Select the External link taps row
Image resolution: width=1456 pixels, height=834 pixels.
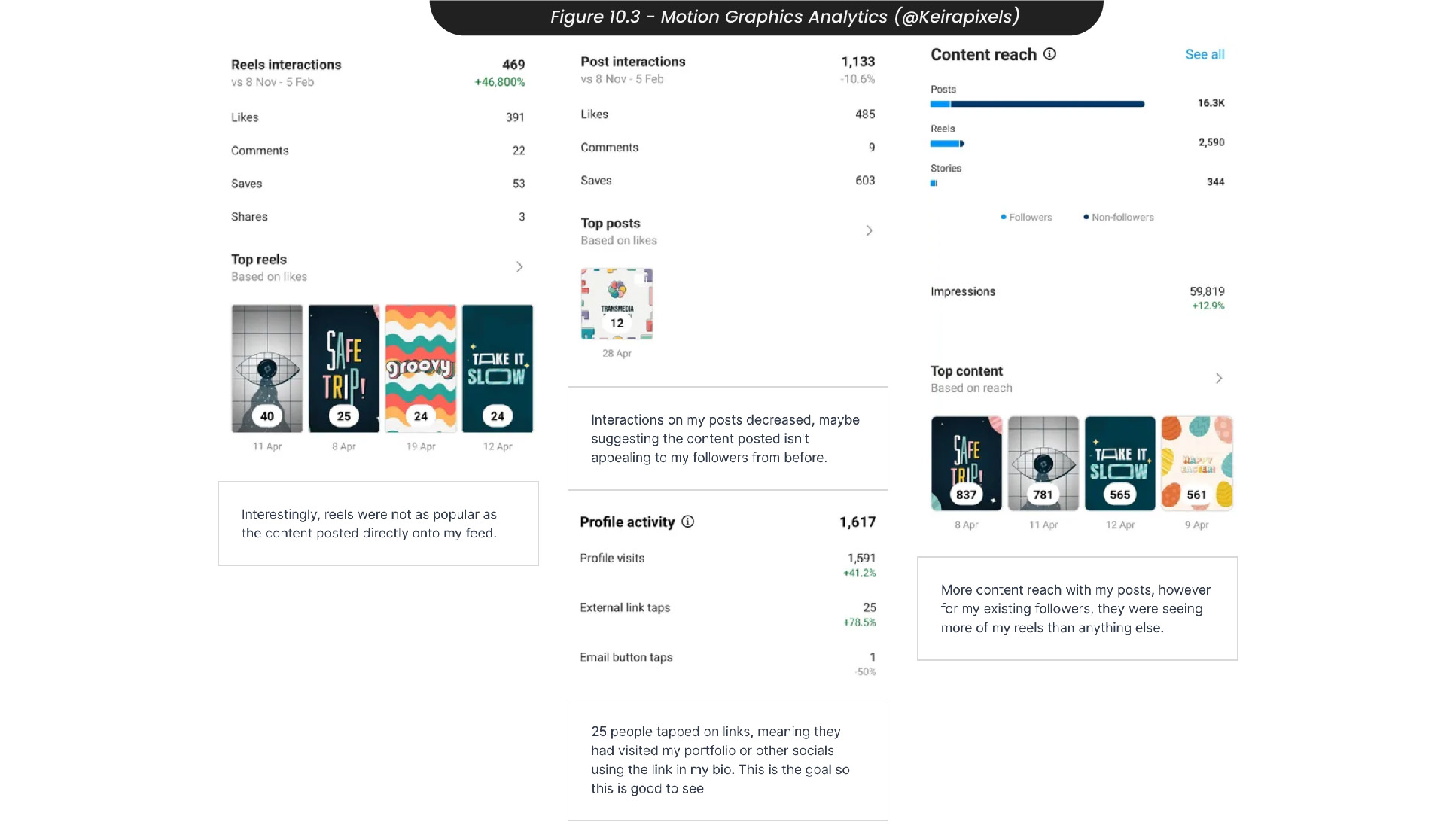pyautogui.click(x=728, y=614)
